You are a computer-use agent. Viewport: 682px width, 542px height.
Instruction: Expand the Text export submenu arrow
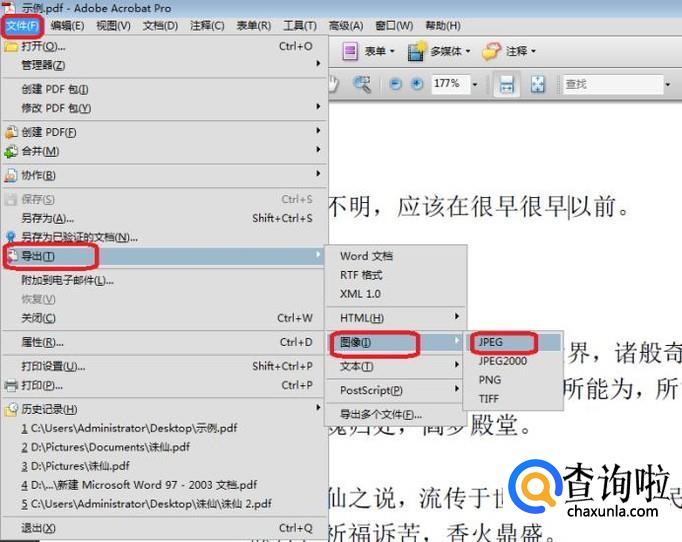(457, 365)
